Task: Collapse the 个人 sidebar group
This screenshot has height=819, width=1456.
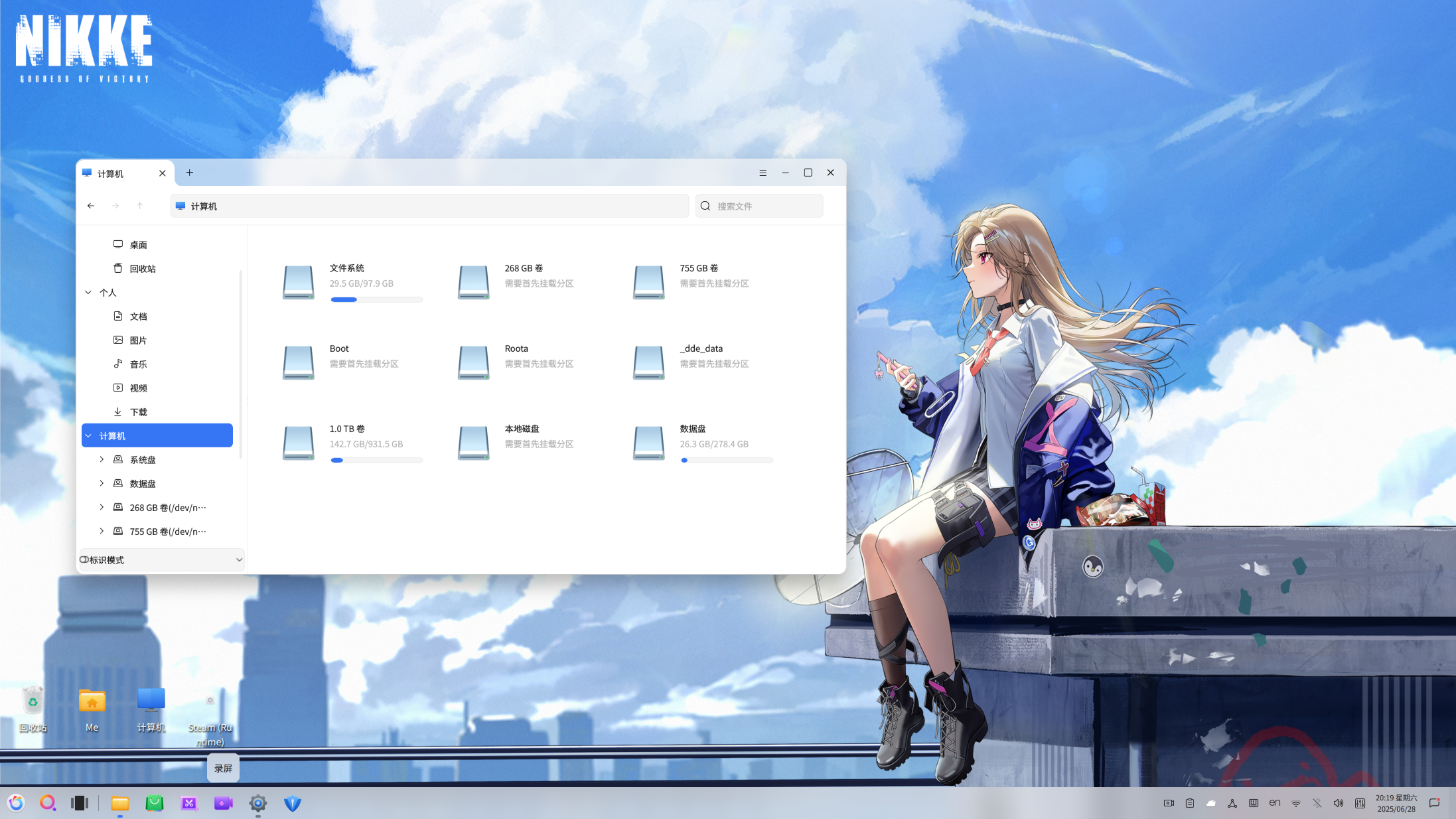Action: point(88,293)
